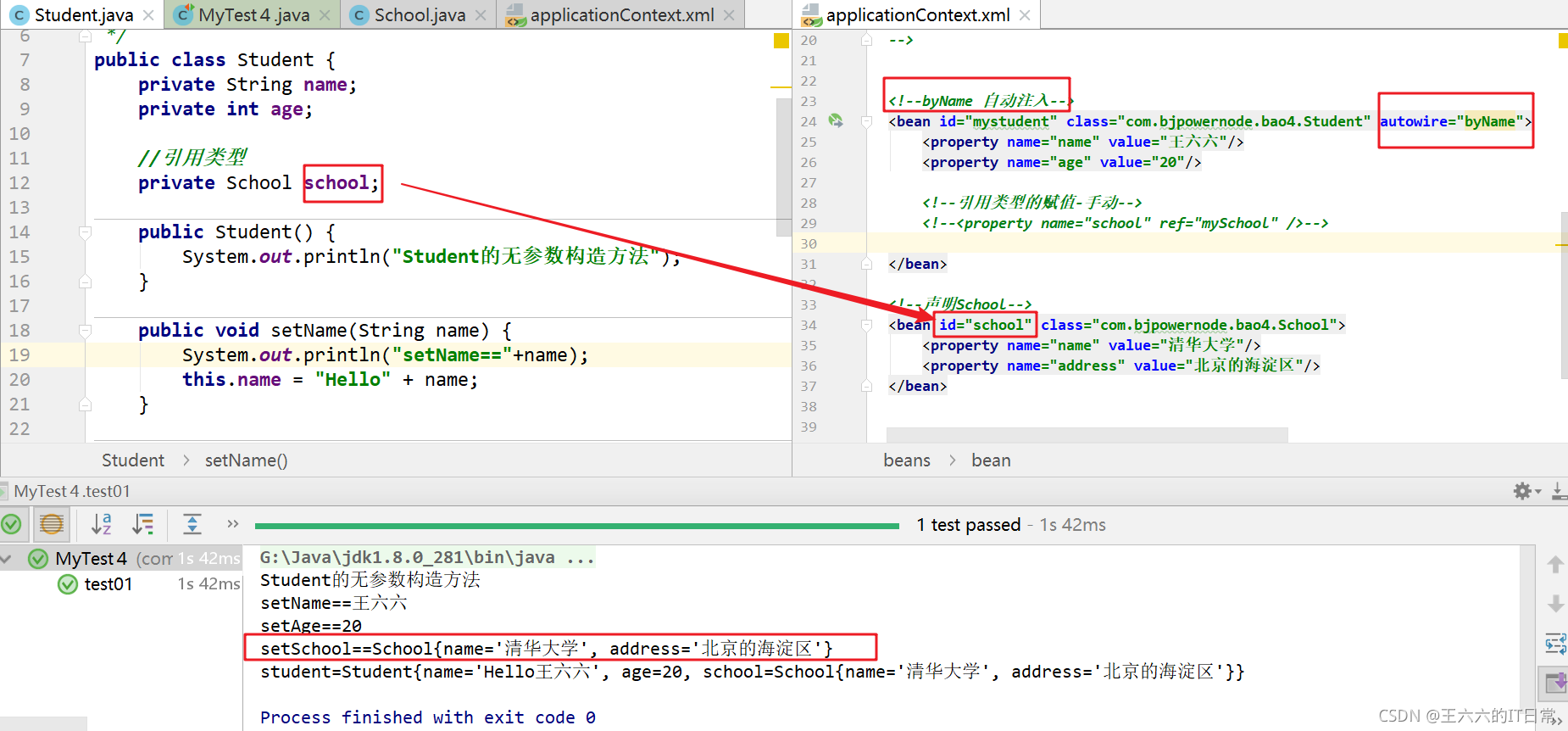Click console line 'setAge==20'
The width and height of the screenshot is (1568, 731).
(311, 626)
